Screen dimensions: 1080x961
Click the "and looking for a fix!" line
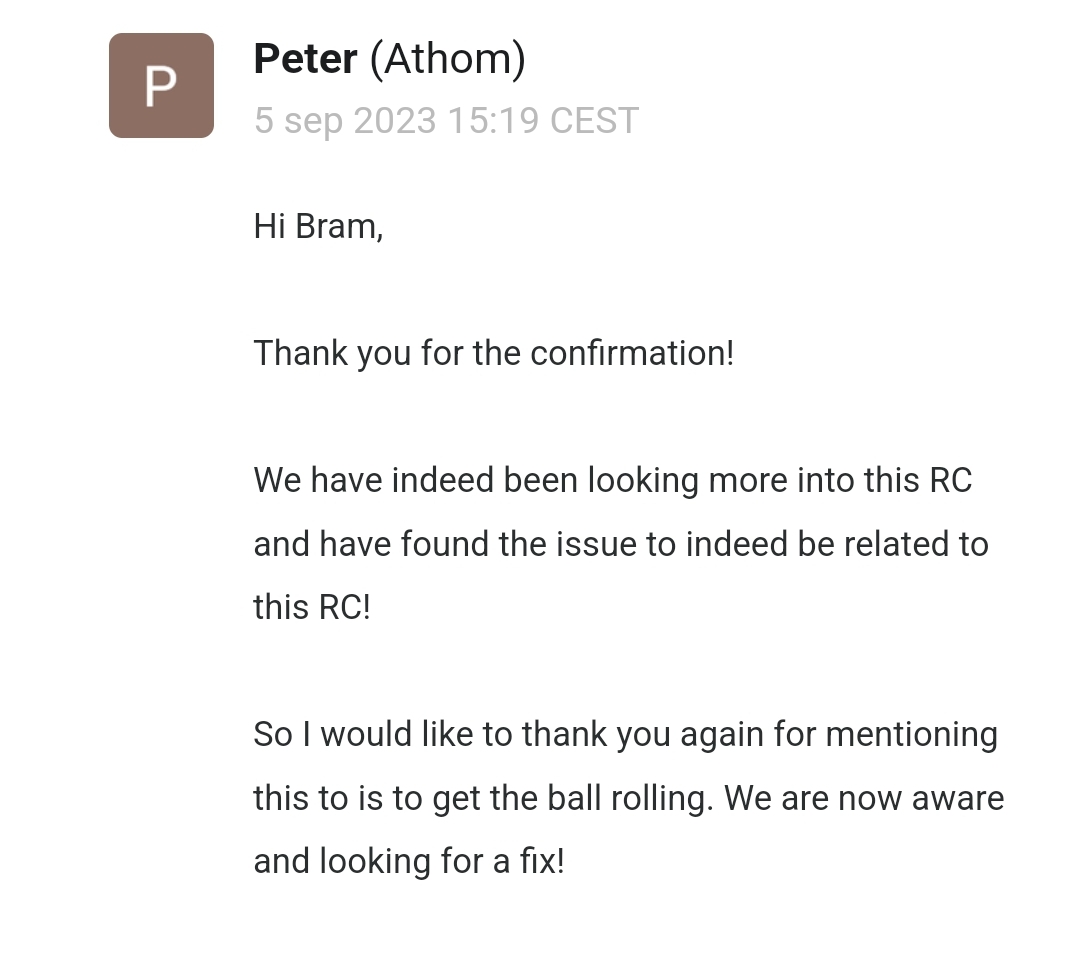pyautogui.click(x=408, y=861)
